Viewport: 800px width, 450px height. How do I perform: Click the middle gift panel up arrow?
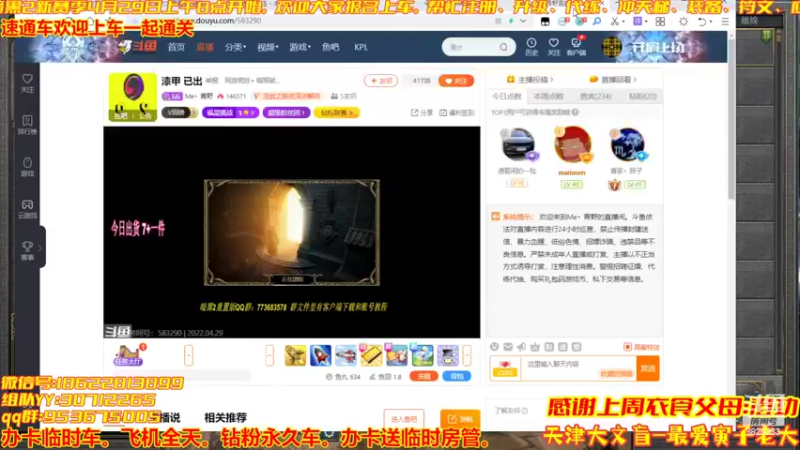click(x=269, y=355)
